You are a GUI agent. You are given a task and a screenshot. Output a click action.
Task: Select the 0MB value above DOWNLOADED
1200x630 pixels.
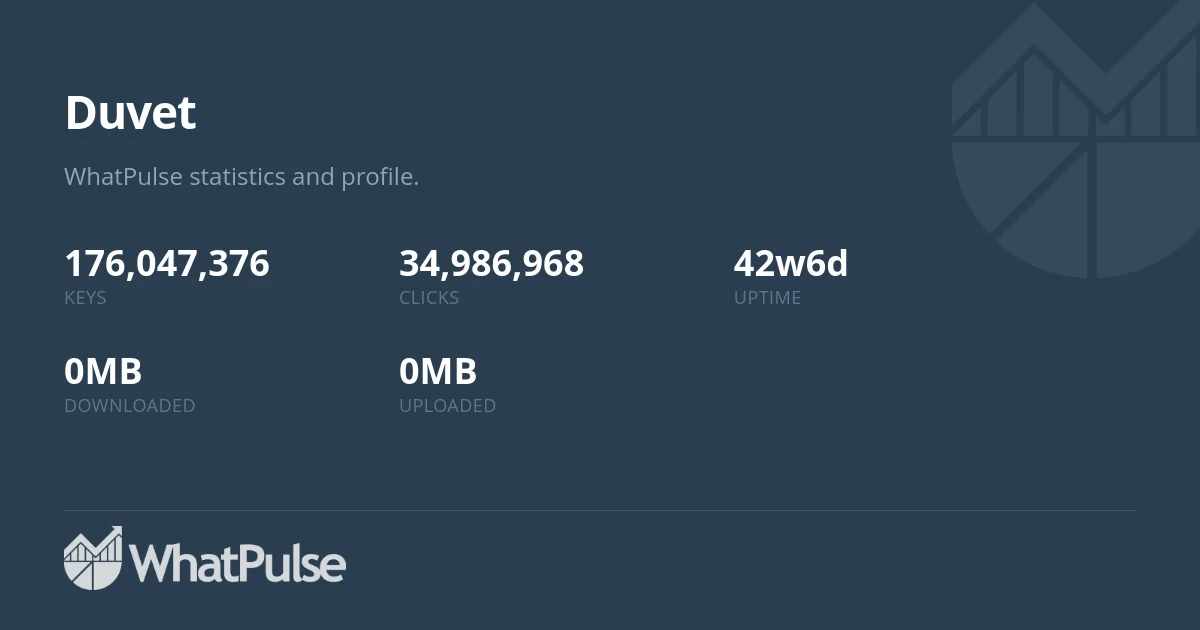coord(103,372)
